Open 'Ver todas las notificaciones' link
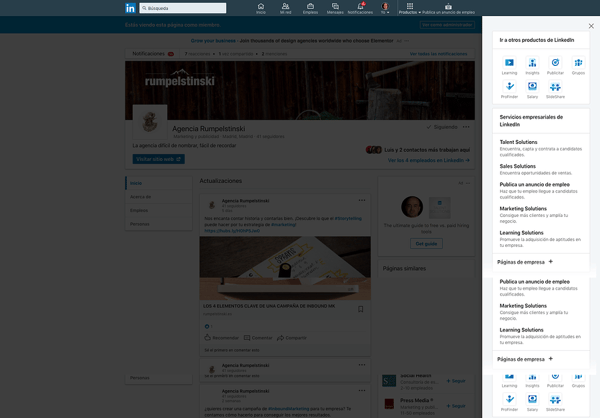Screen dimensions: 600x418 click(438, 54)
